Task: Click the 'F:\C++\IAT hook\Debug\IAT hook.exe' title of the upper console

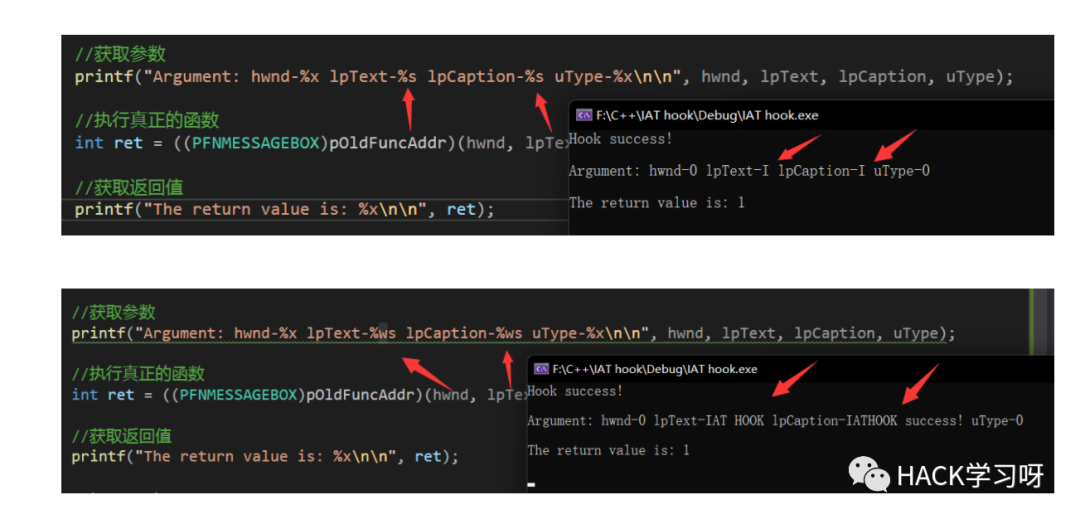Action: point(707,115)
